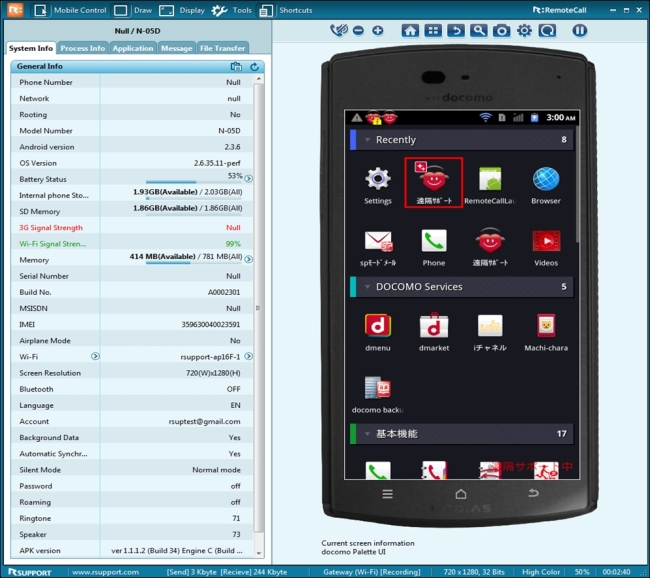Switch to the Process Info tab
The height and width of the screenshot is (578, 650).
tap(83, 48)
